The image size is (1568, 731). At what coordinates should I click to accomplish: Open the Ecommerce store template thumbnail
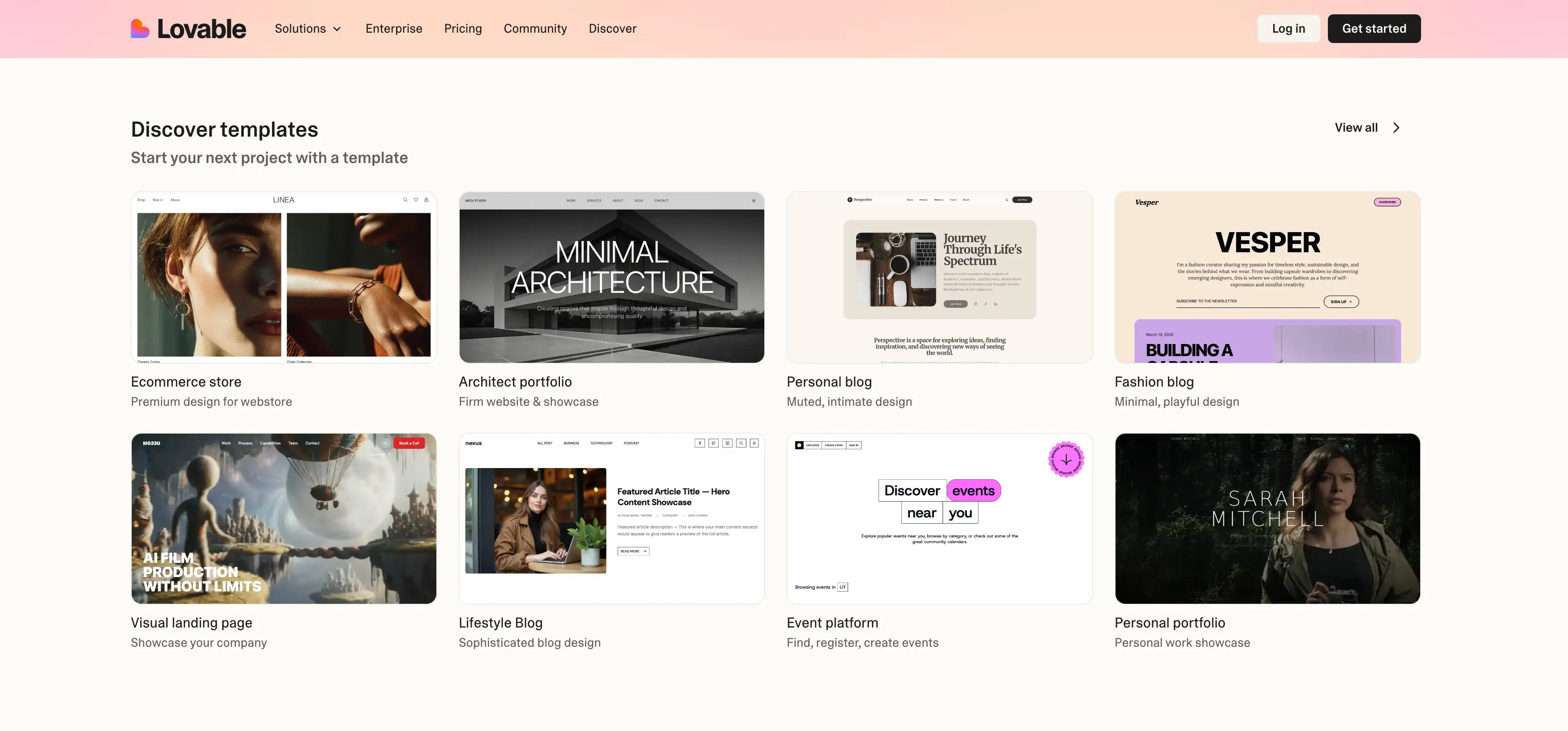coord(284,278)
